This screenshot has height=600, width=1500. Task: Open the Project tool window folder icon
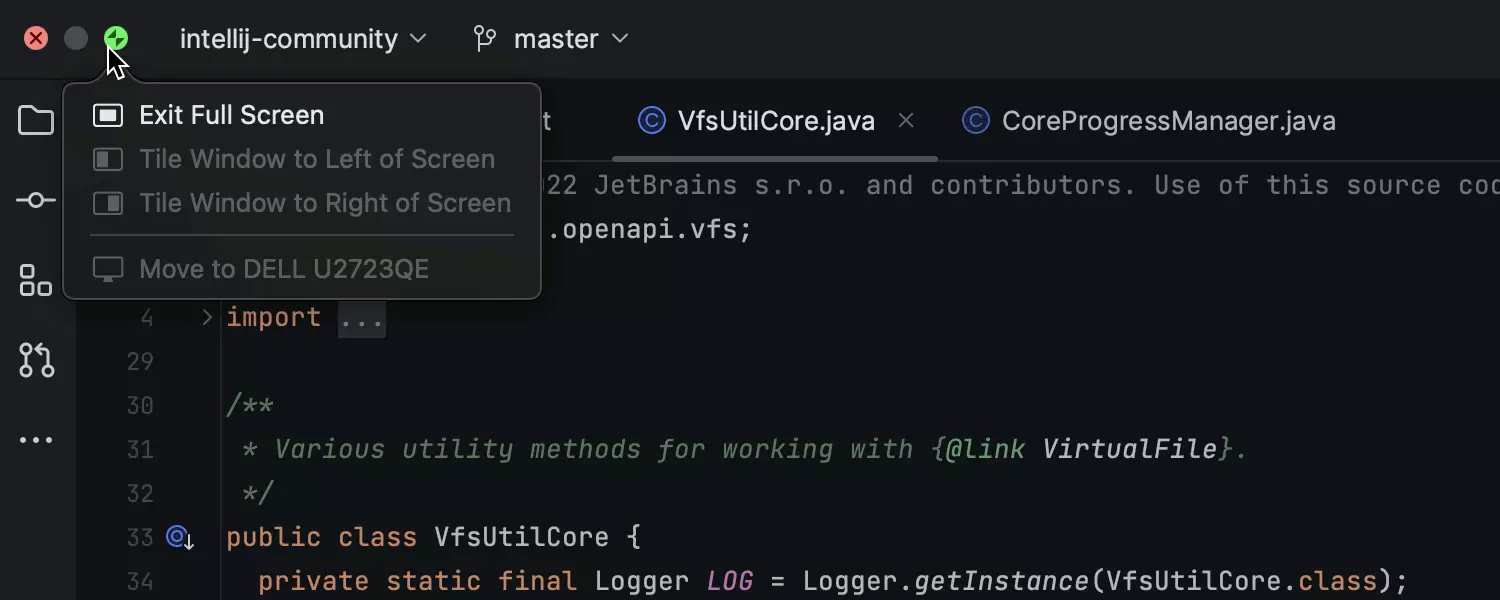pyautogui.click(x=36, y=121)
